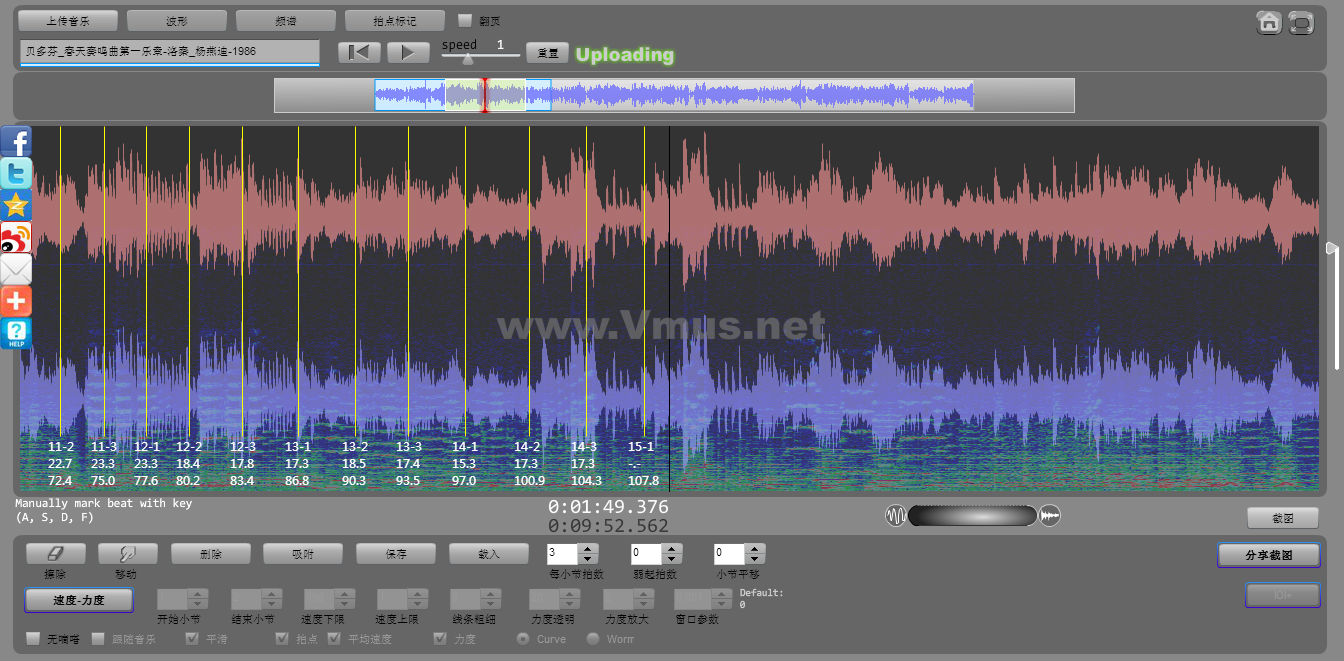The height and width of the screenshot is (661, 1344).
Task: Select the move 移动 tool
Action: (x=126, y=553)
